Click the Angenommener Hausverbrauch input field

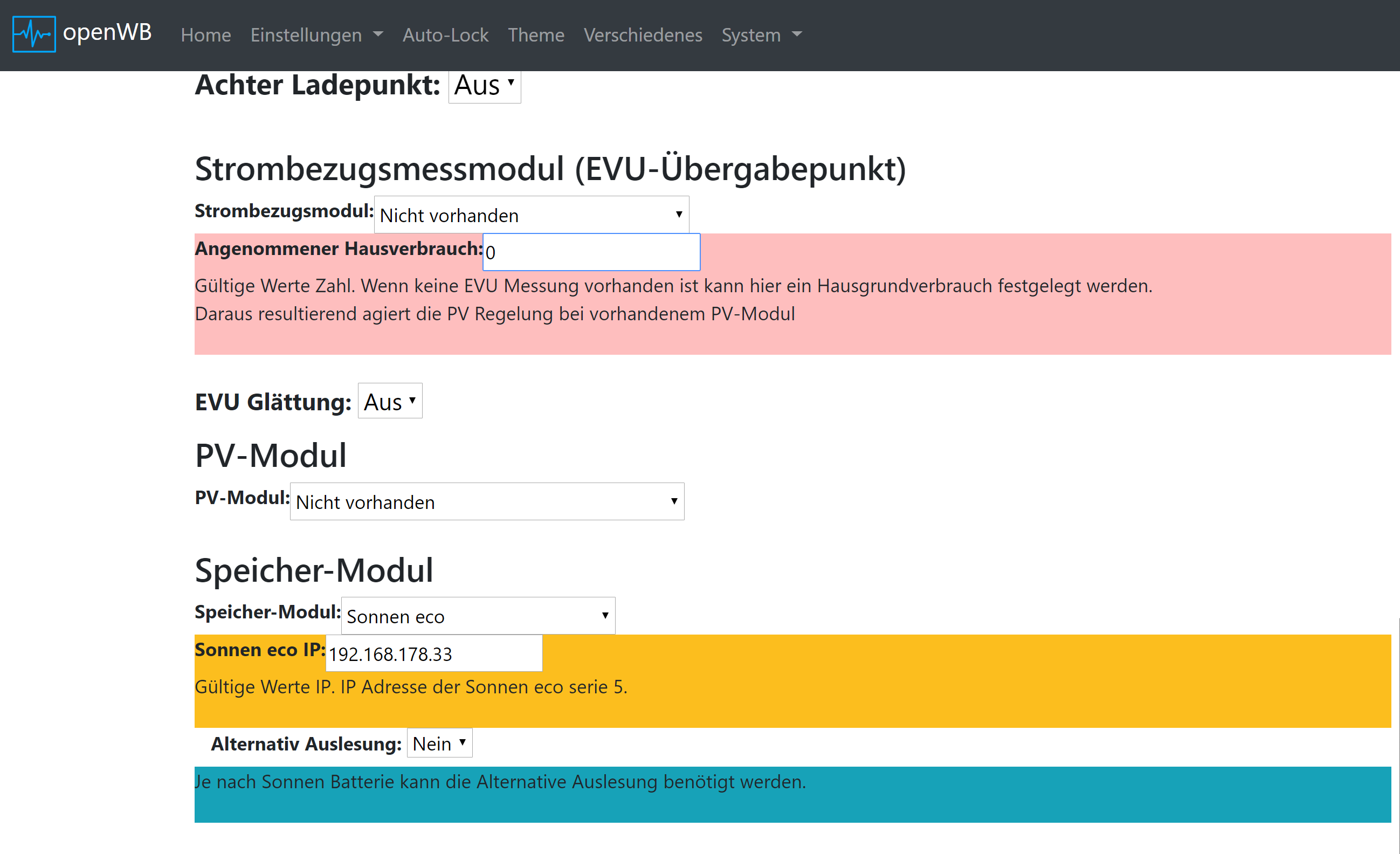(x=591, y=252)
